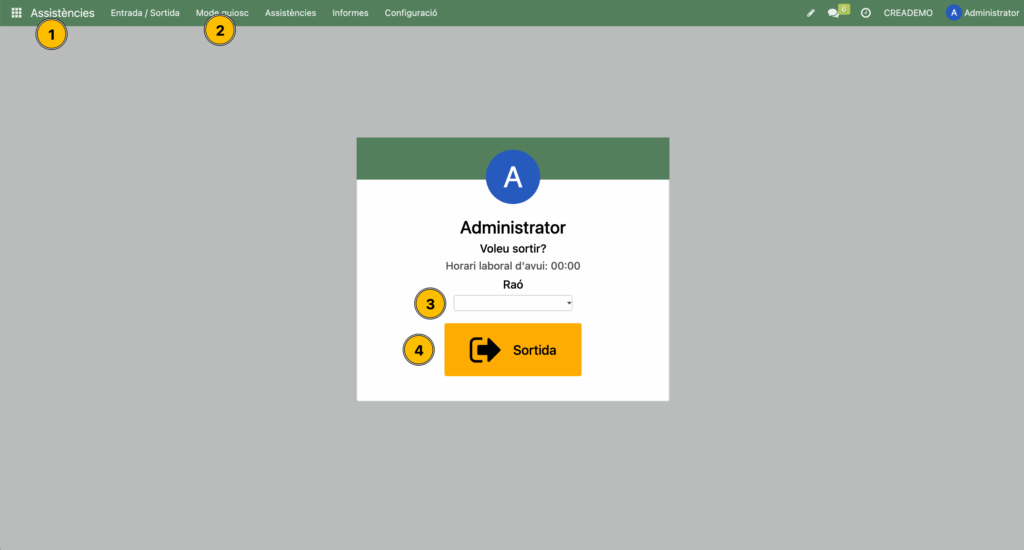Expand the Raó reason dropdown
Image resolution: width=1024 pixels, height=550 pixels.
(x=513, y=303)
